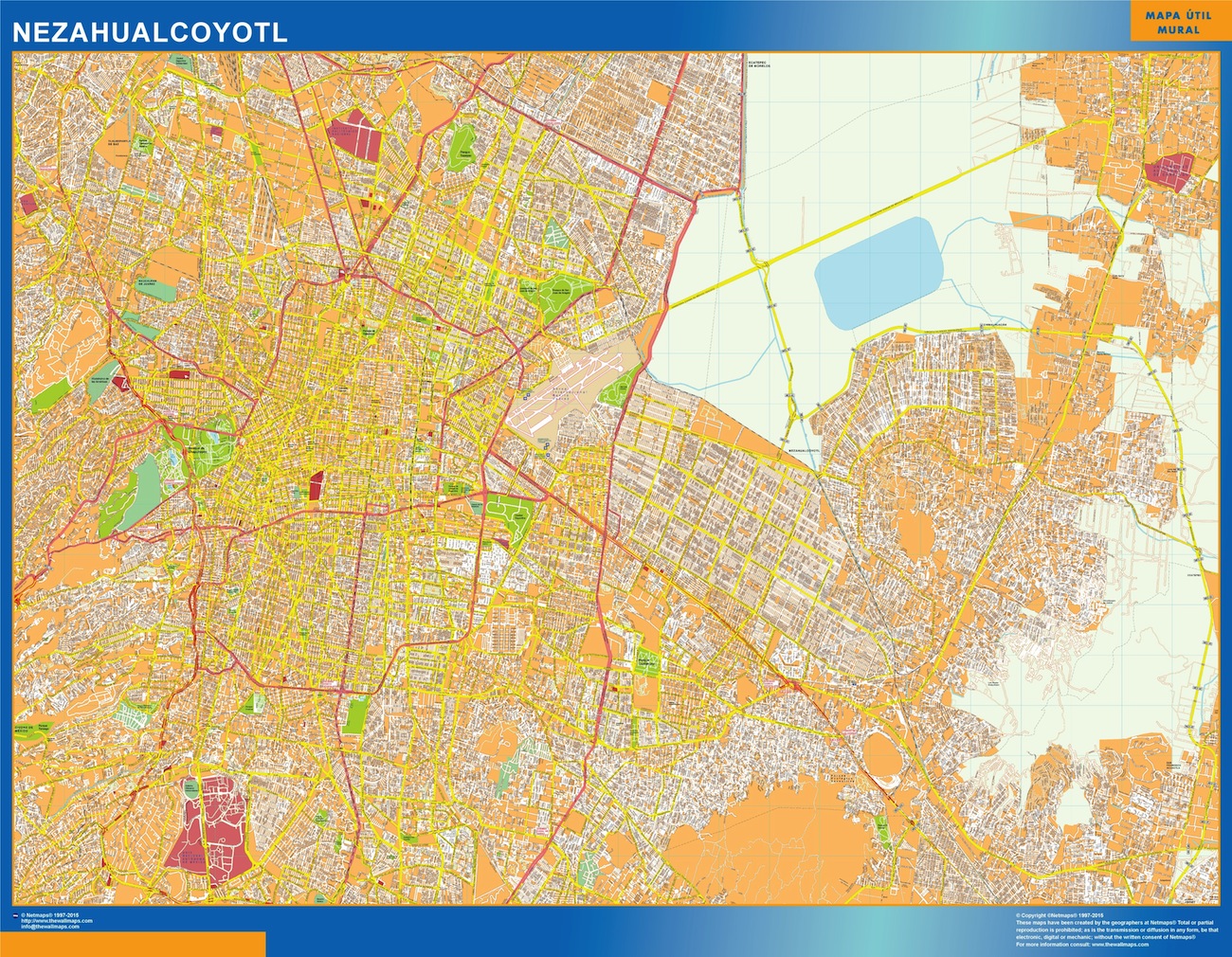Click the small crimson rectangle in city center
The width and height of the screenshot is (1232, 957).
[x=316, y=484]
